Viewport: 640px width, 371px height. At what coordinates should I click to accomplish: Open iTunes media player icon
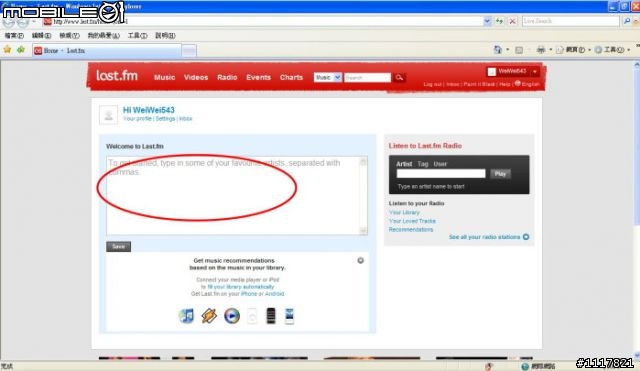(x=187, y=316)
